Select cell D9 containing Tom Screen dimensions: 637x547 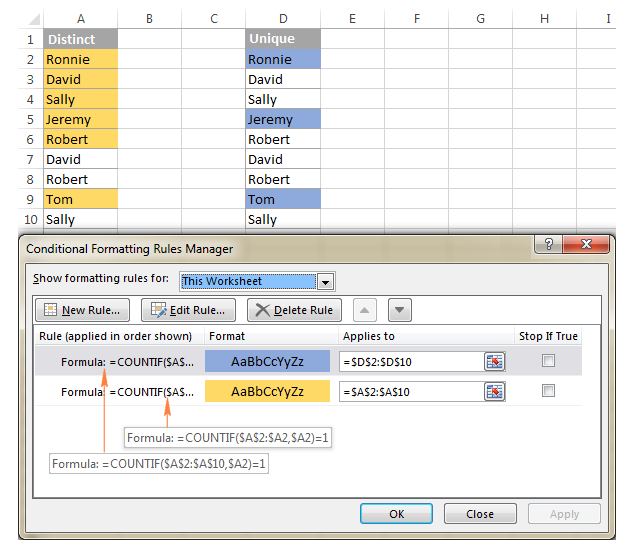(283, 199)
